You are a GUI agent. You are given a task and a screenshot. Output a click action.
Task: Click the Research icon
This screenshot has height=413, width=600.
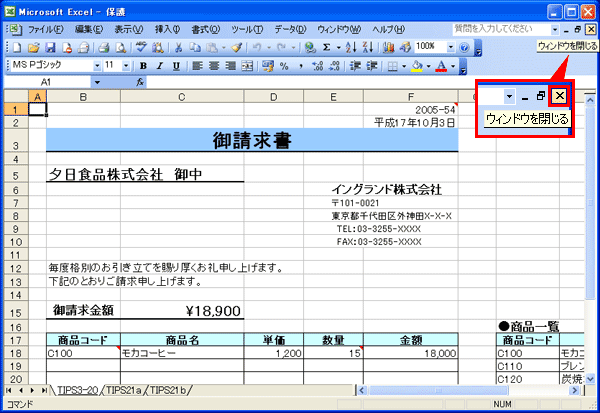[x=158, y=47]
